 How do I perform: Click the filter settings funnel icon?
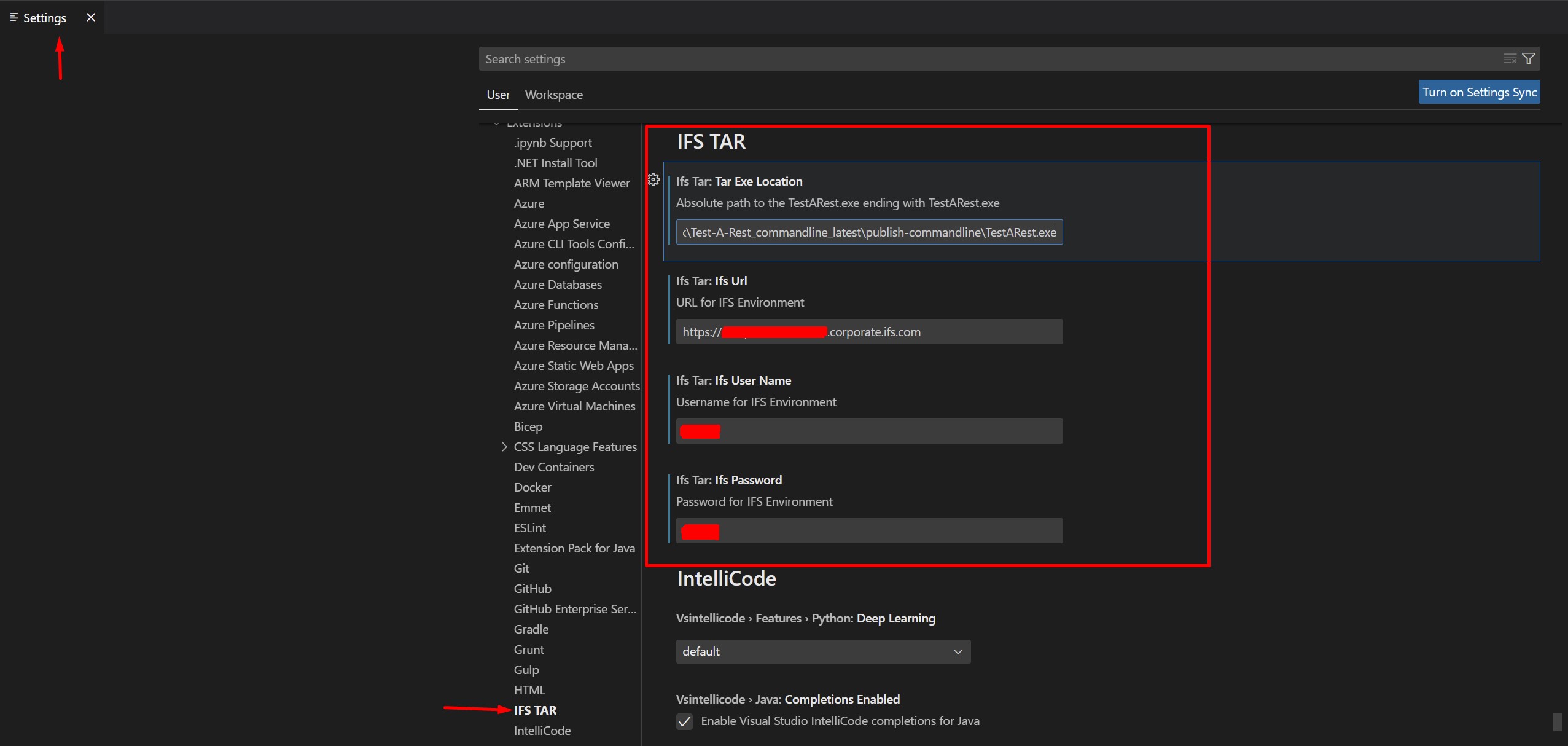1529,59
